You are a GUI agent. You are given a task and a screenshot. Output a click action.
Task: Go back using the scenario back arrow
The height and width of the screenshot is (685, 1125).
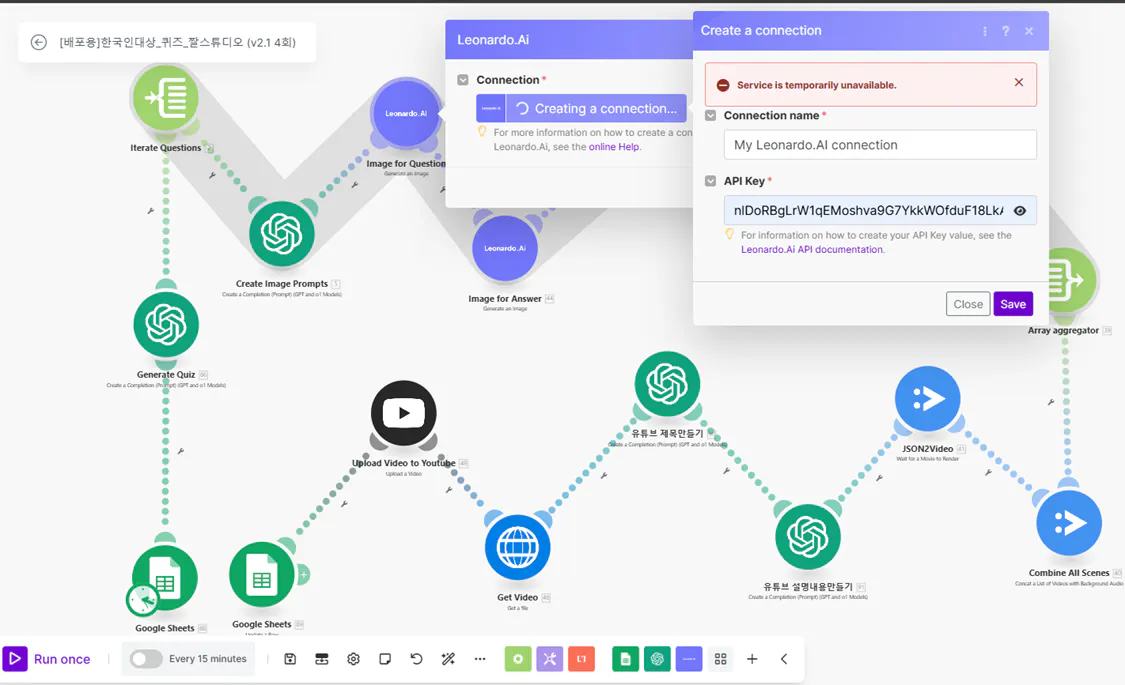pos(39,42)
